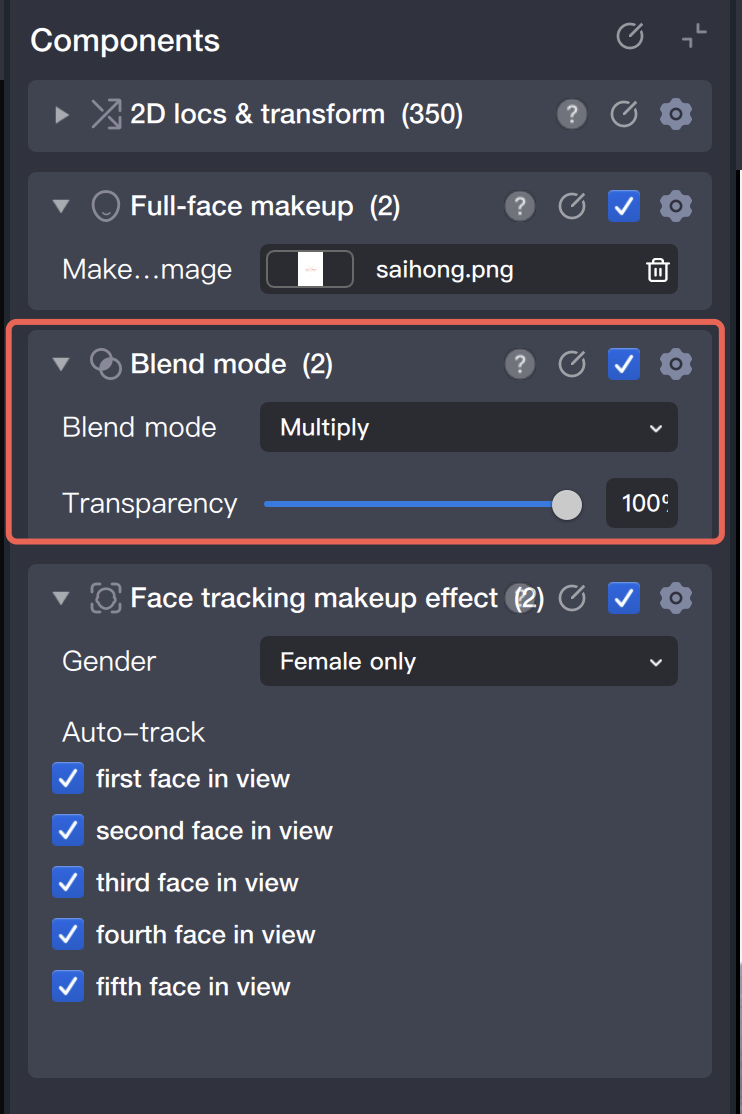Delete the saihong.png makeup image
The image size is (742, 1114).
[657, 270]
